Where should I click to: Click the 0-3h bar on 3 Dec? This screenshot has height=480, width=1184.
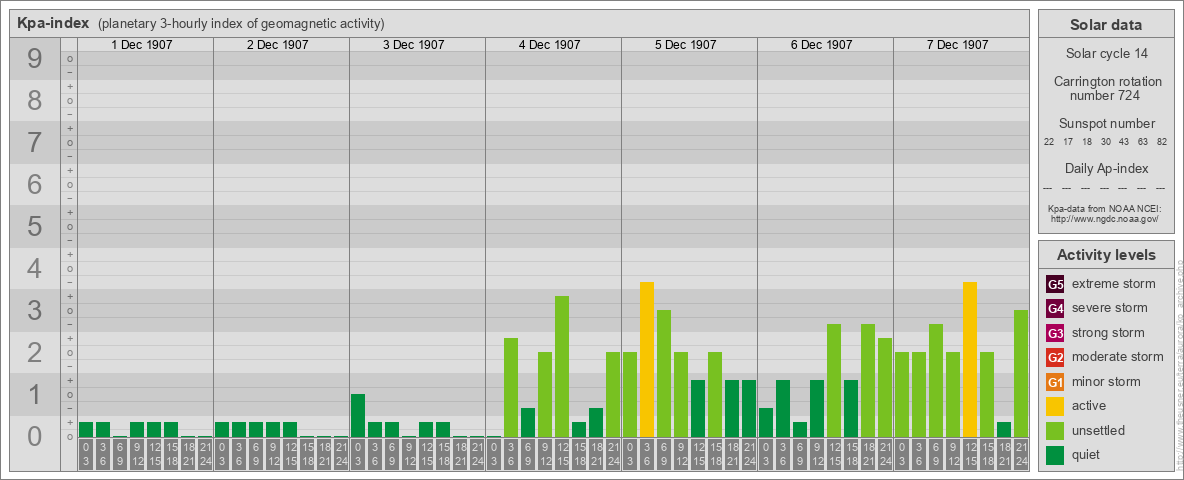(358, 415)
